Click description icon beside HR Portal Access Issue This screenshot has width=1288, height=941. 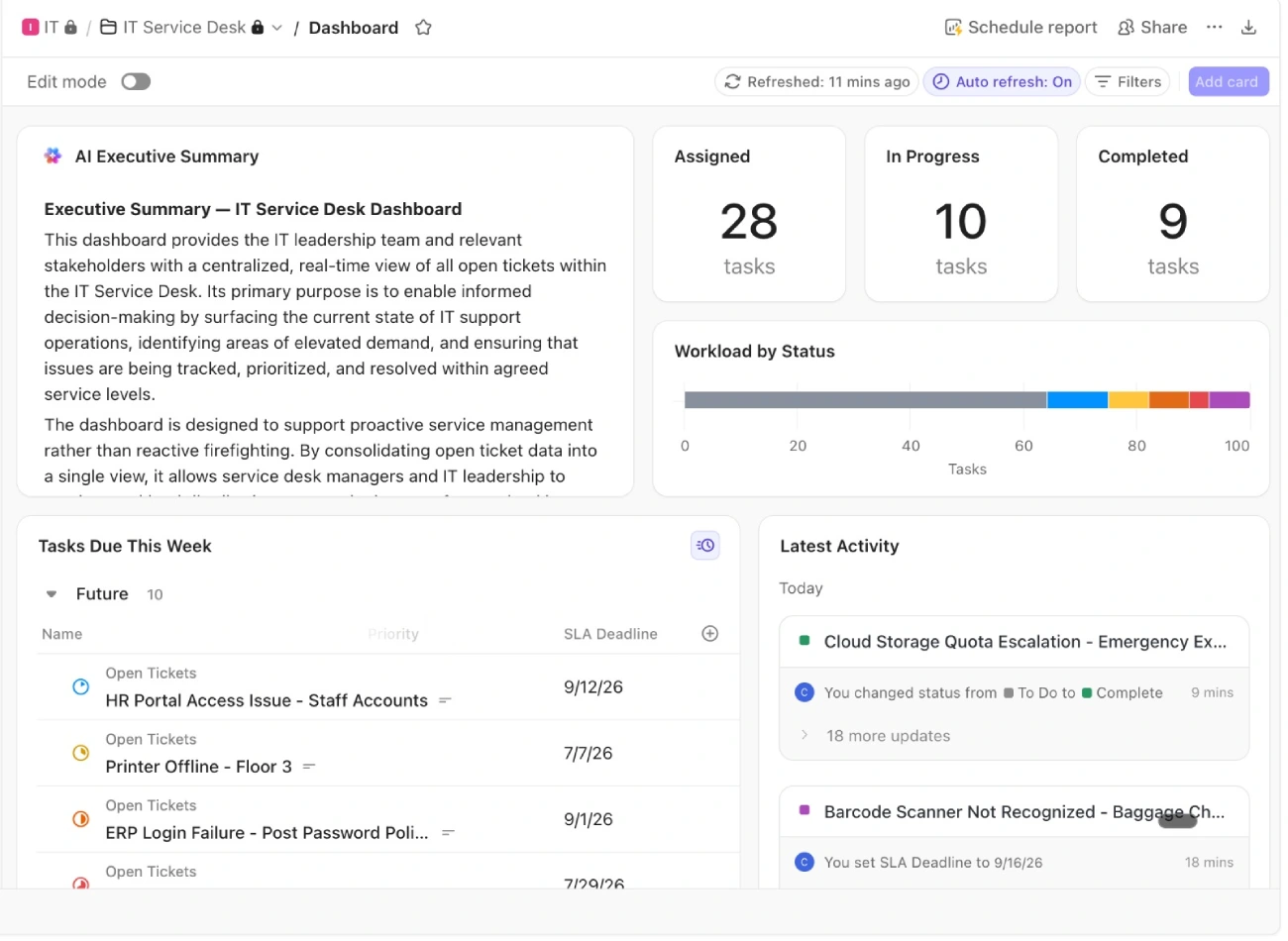point(446,700)
